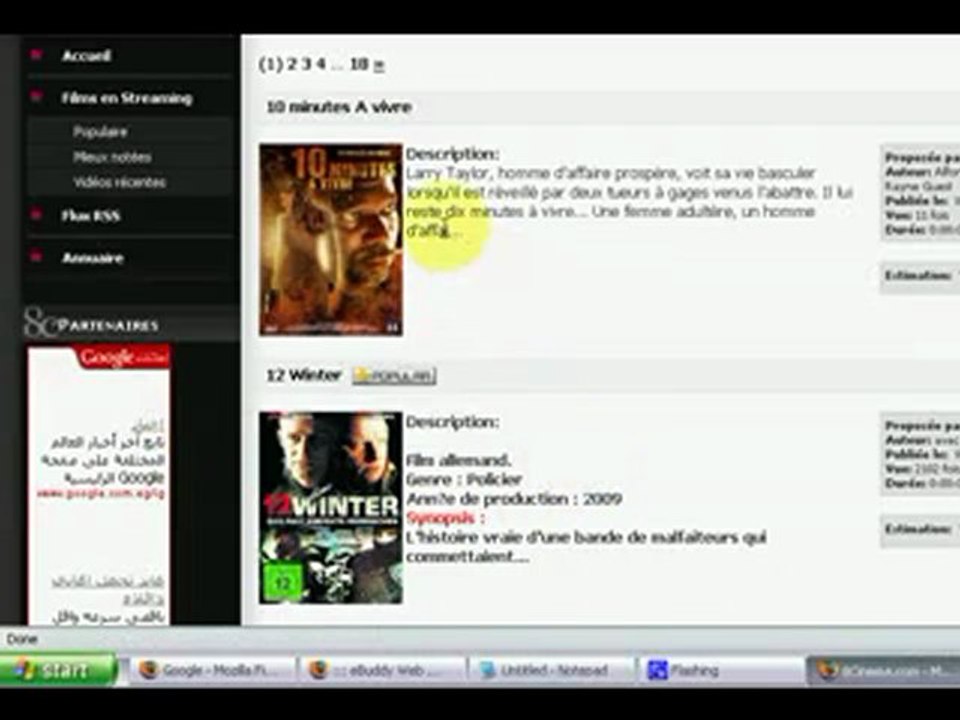The width and height of the screenshot is (960, 720).
Task: Open the 12 Winter film title
Action: pos(304,375)
